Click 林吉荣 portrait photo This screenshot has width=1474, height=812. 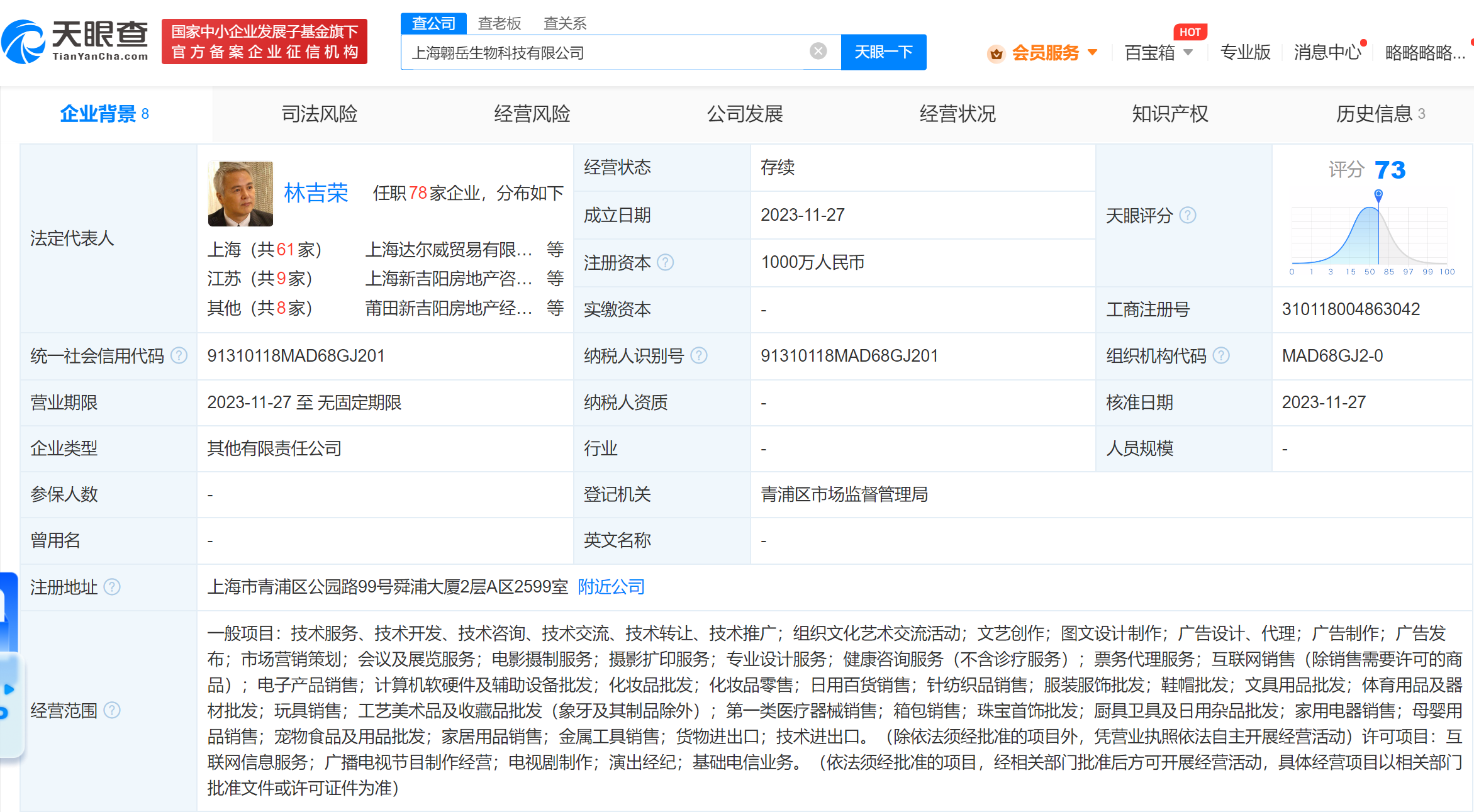pos(240,194)
